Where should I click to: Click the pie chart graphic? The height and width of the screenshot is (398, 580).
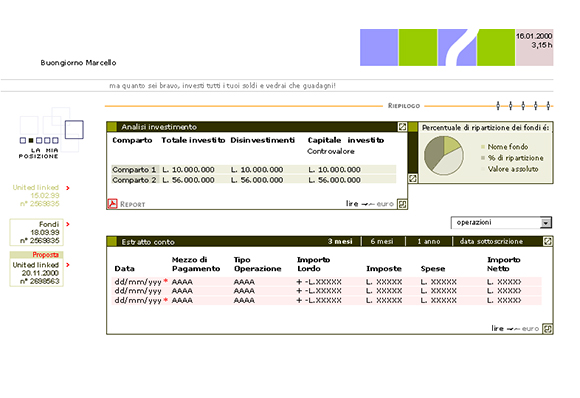tap(444, 155)
